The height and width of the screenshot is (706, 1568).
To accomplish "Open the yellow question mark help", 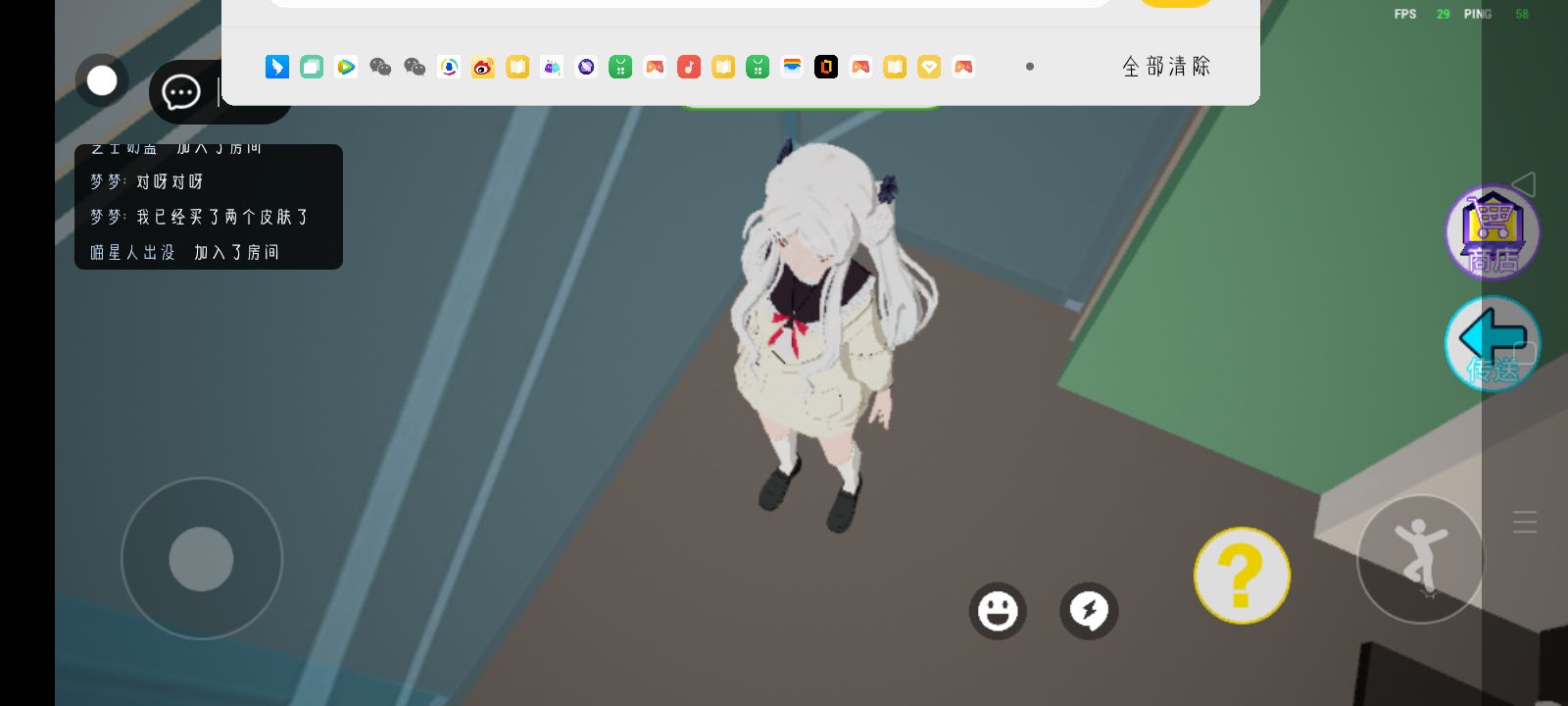I will click(x=1242, y=576).
